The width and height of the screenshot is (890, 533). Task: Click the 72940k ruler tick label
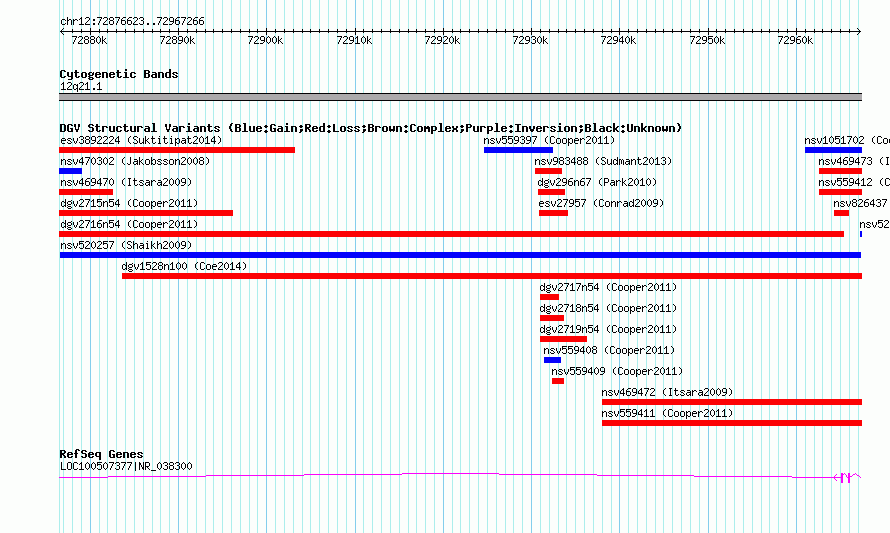coord(618,40)
